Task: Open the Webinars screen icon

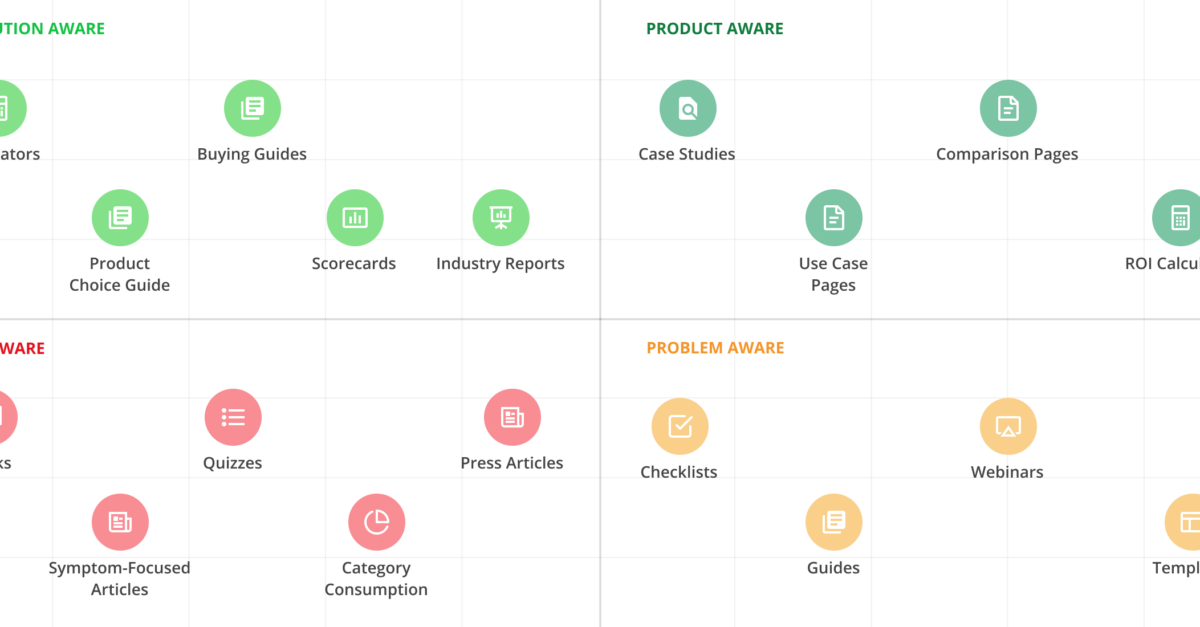Action: (x=1008, y=426)
